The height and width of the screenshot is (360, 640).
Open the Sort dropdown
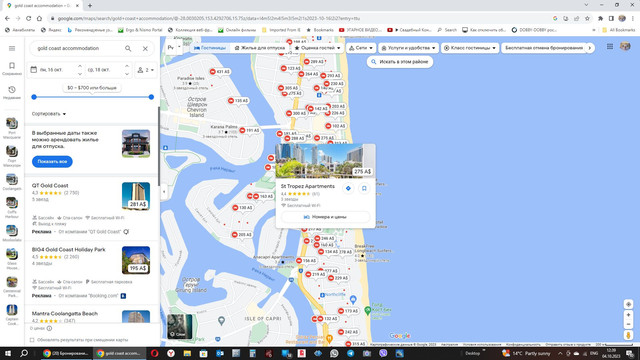pyautogui.click(x=49, y=114)
